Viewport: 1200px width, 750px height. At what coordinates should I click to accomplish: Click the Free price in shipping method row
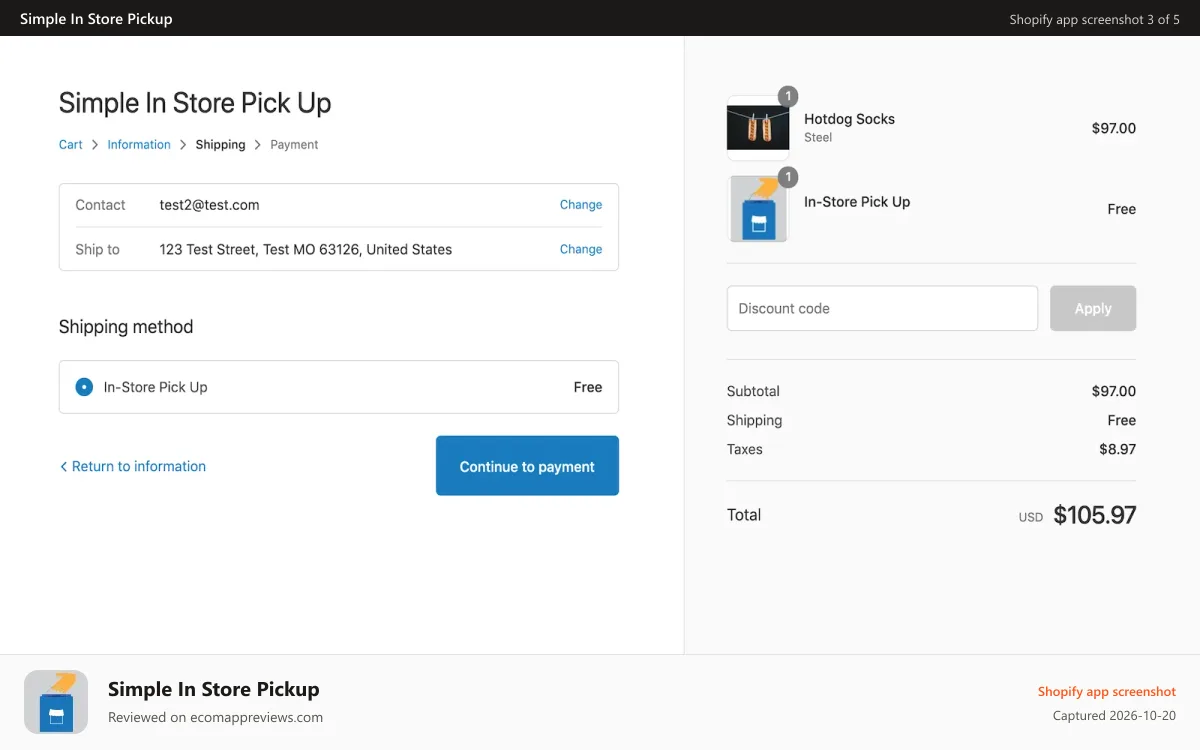click(x=588, y=387)
